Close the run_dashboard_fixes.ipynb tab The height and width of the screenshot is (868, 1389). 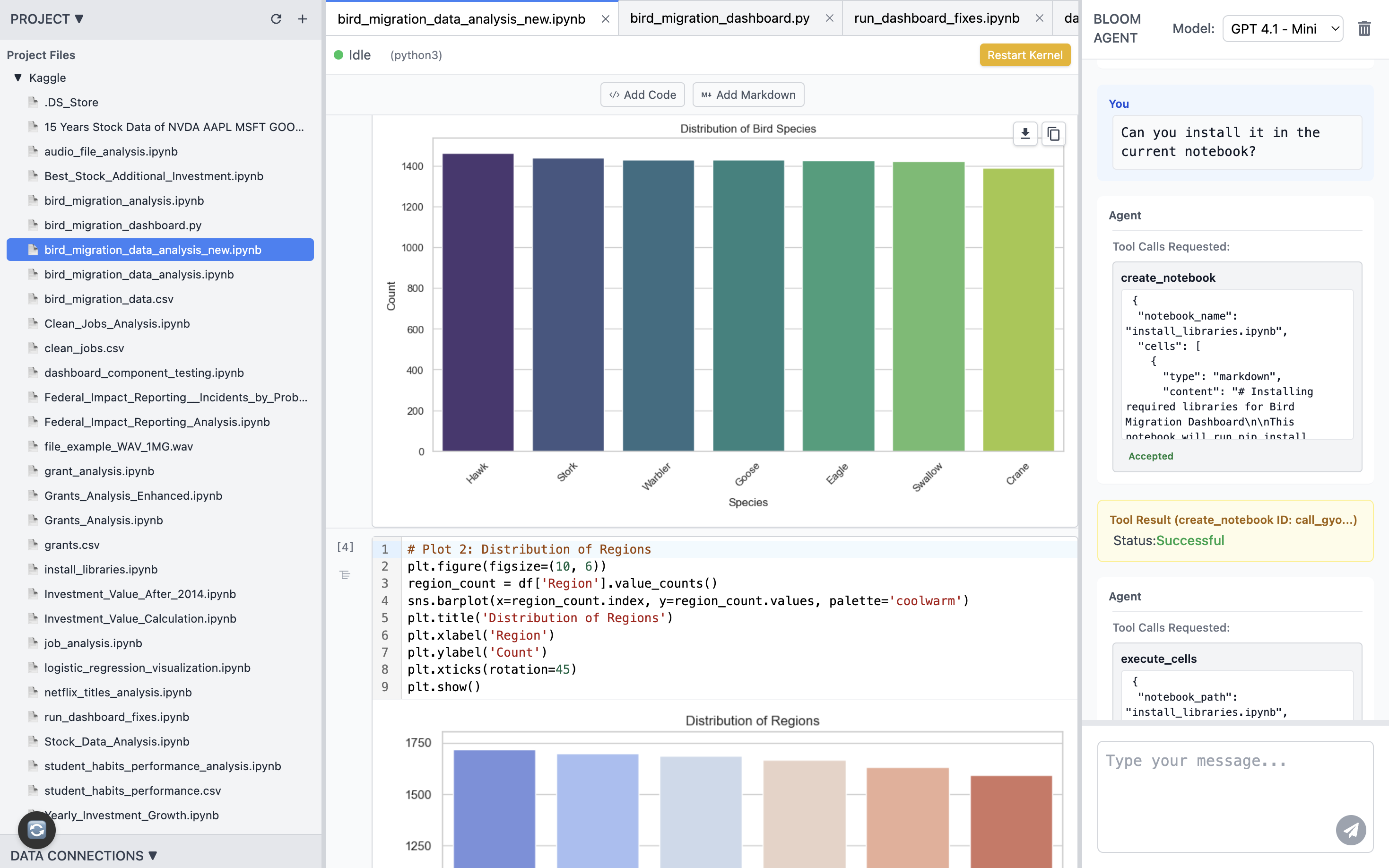click(x=1040, y=18)
